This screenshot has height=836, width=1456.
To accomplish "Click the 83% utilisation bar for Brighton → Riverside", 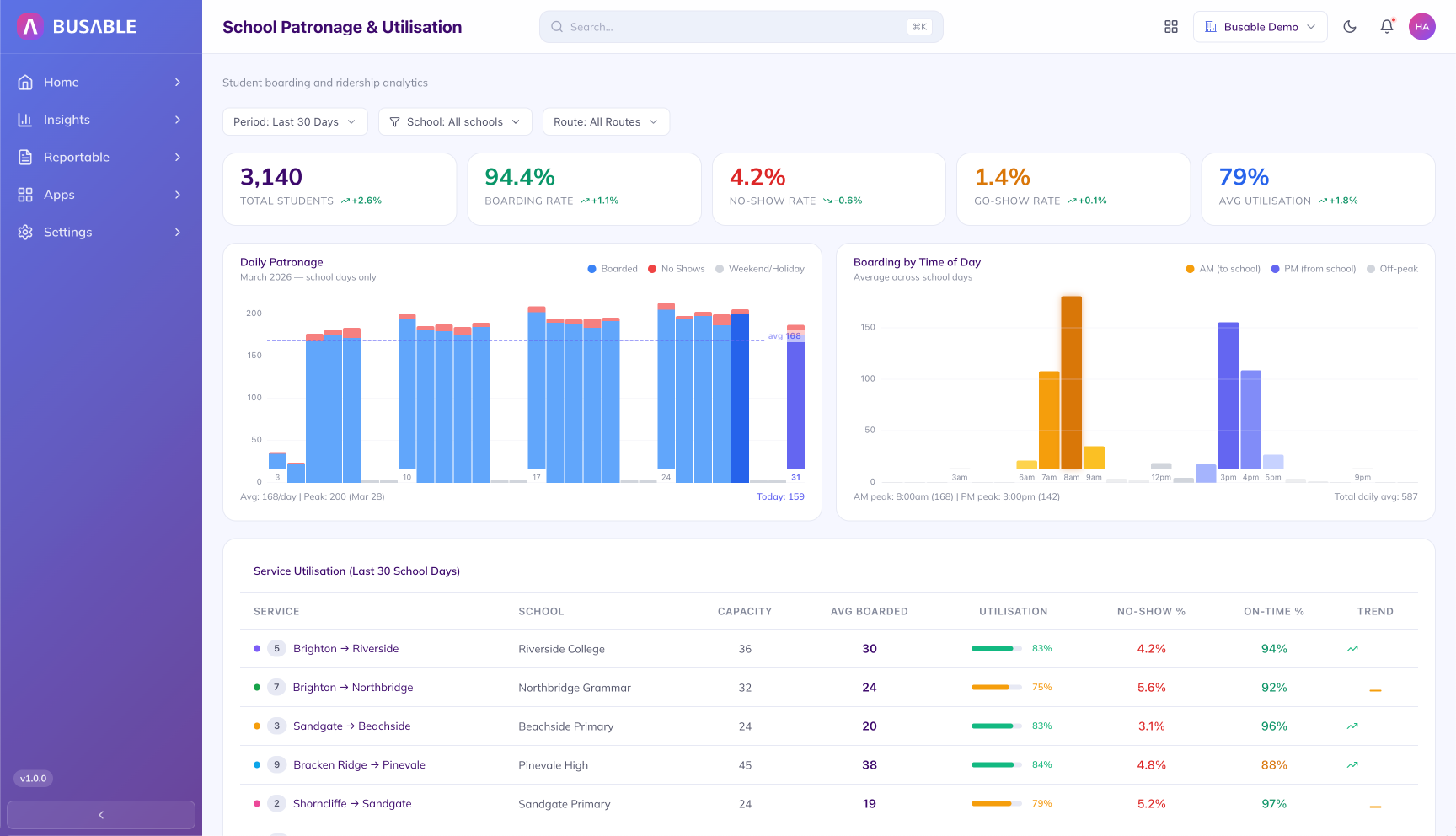I will [x=996, y=649].
